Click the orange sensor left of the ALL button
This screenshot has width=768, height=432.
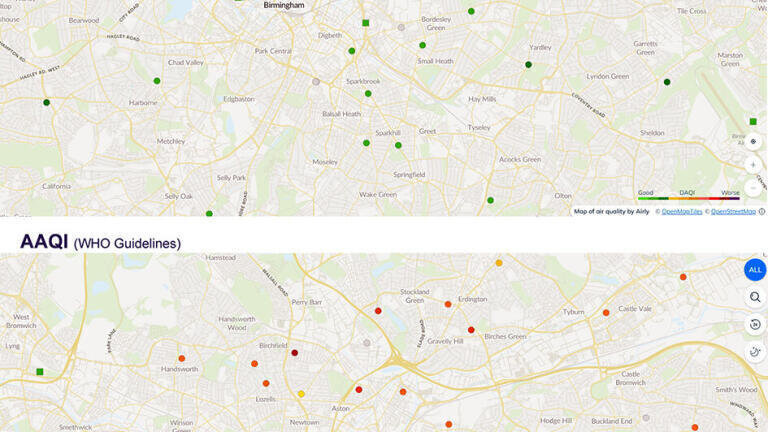tap(683, 277)
